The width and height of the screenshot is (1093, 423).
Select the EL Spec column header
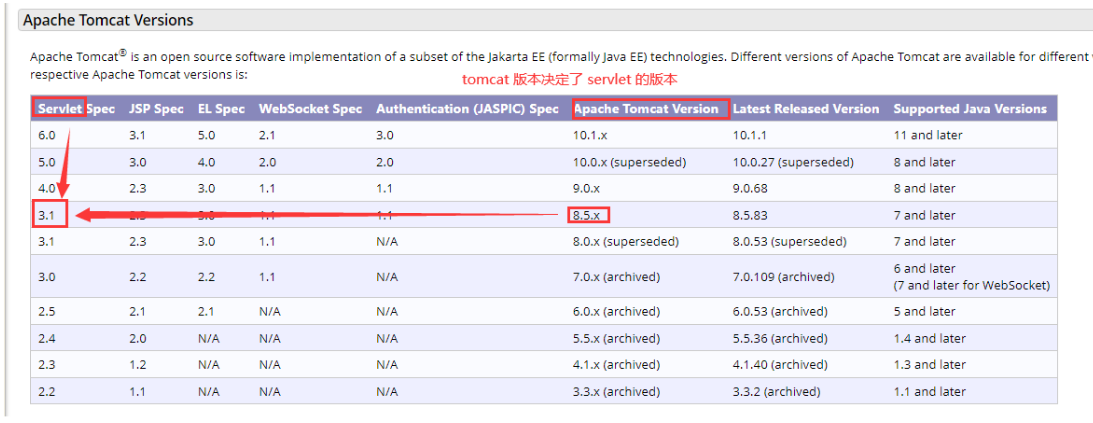point(221,109)
